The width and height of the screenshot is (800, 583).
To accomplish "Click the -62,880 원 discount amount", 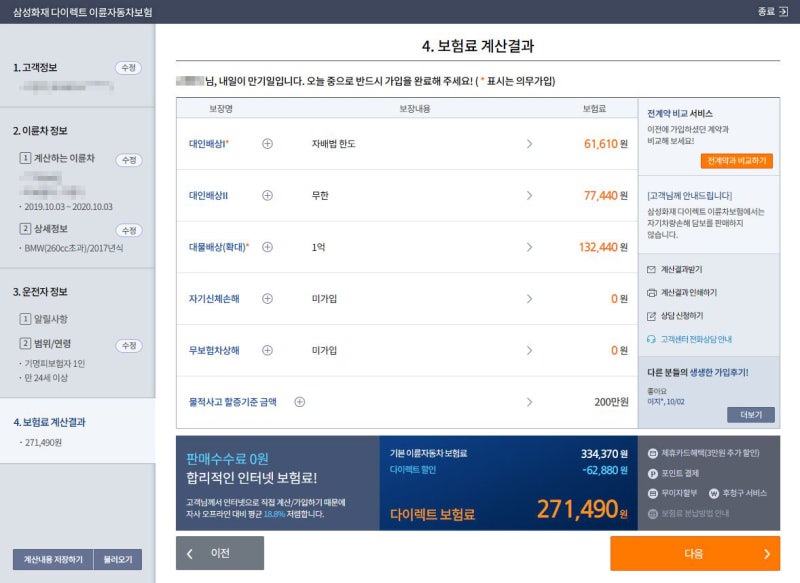I will (x=605, y=470).
